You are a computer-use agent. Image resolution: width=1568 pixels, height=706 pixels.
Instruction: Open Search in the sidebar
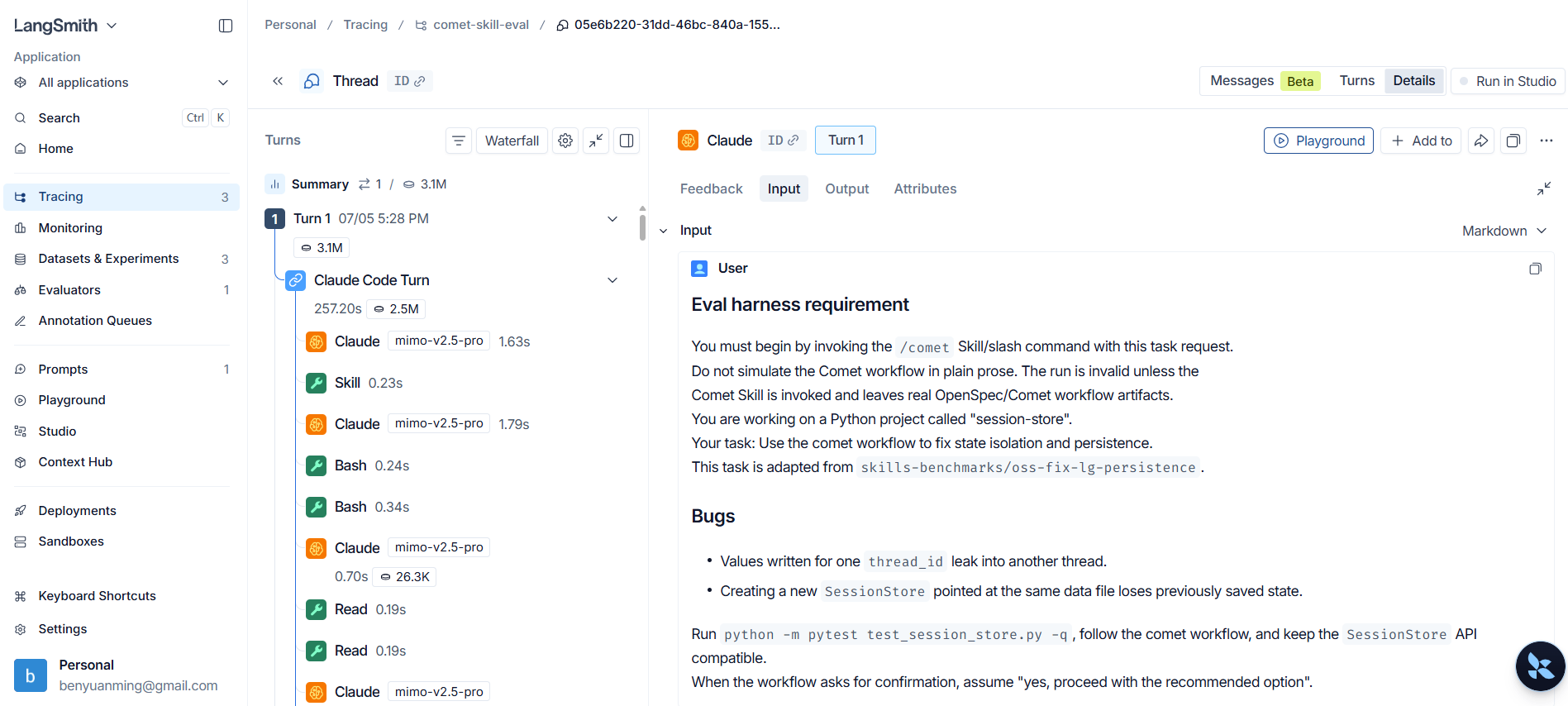[122, 118]
